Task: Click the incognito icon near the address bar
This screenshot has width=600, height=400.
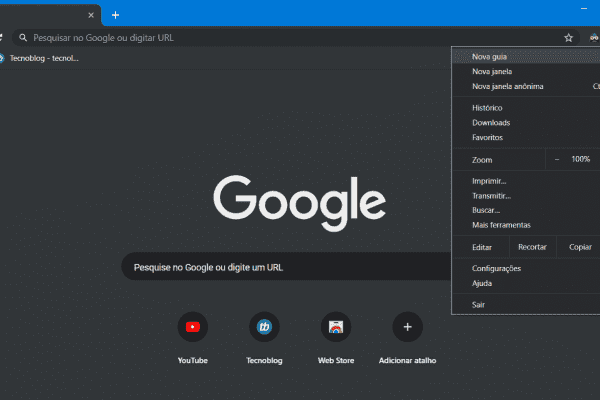Action: [594, 38]
